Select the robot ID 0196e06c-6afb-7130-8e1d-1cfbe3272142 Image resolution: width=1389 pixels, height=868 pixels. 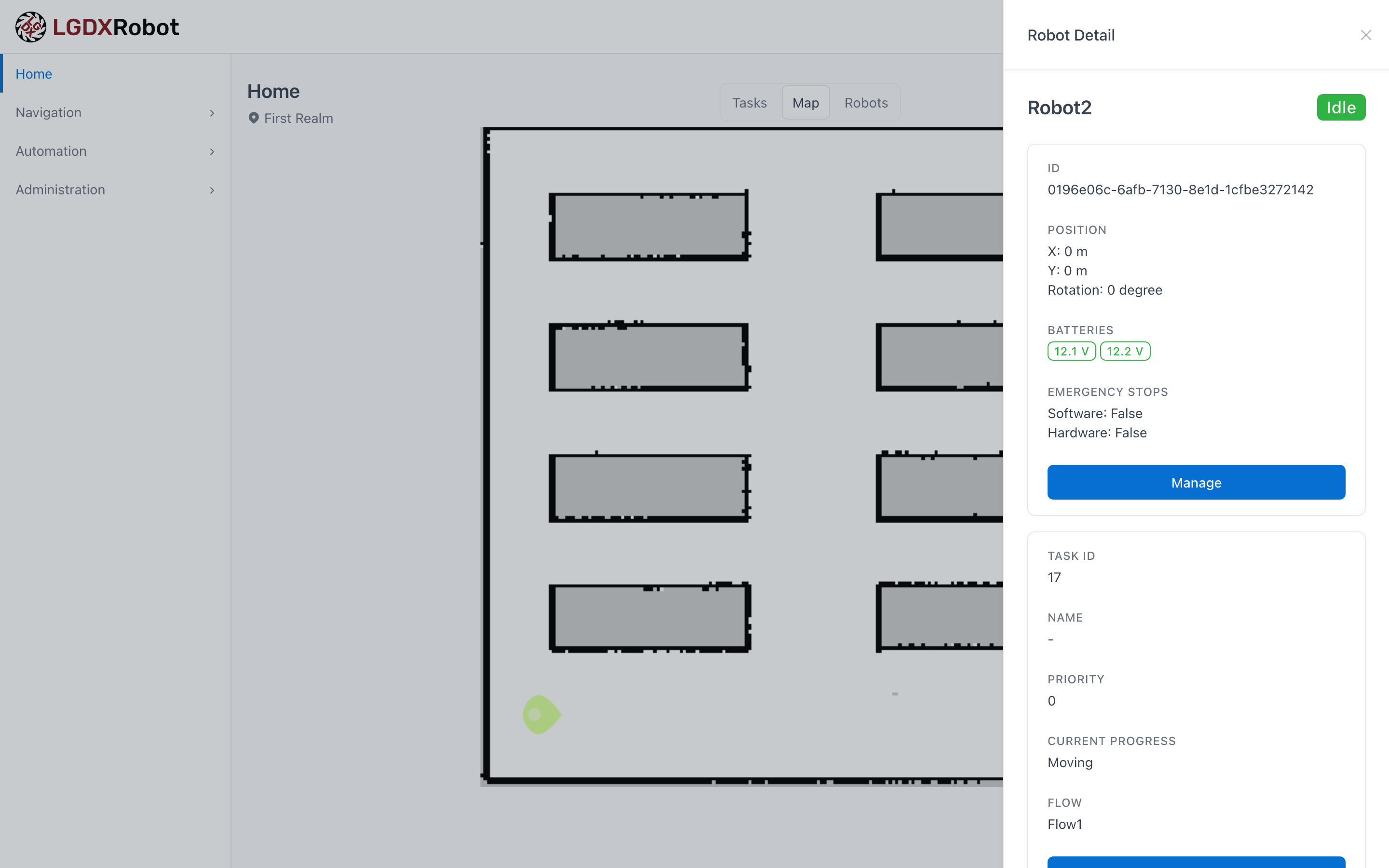(x=1180, y=190)
